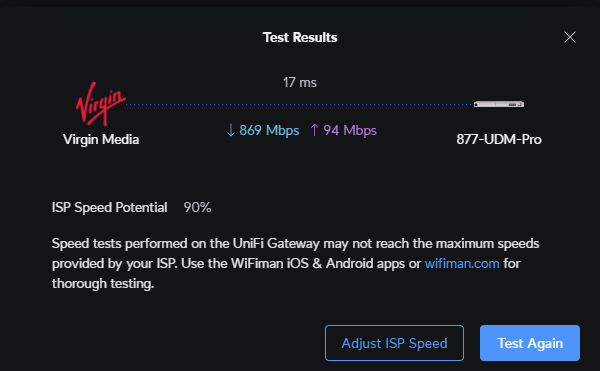
Task: Close the Test Results dialog
Action: [x=570, y=37]
